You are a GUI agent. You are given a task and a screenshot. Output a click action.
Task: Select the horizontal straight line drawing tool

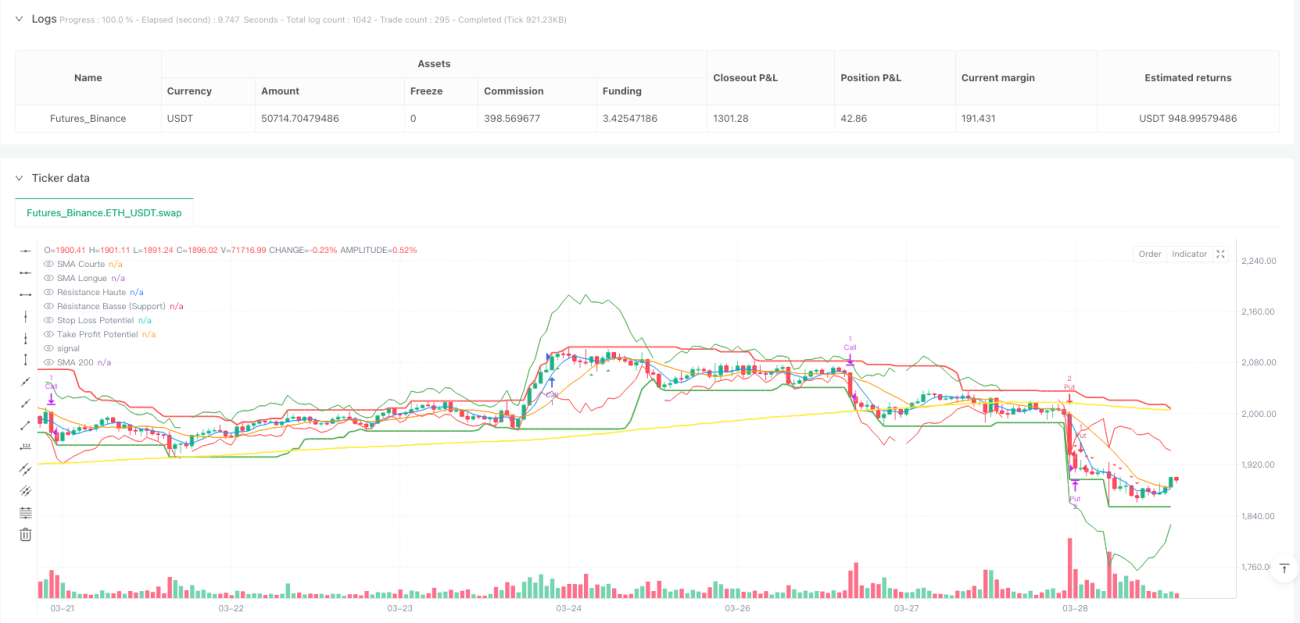(26, 250)
